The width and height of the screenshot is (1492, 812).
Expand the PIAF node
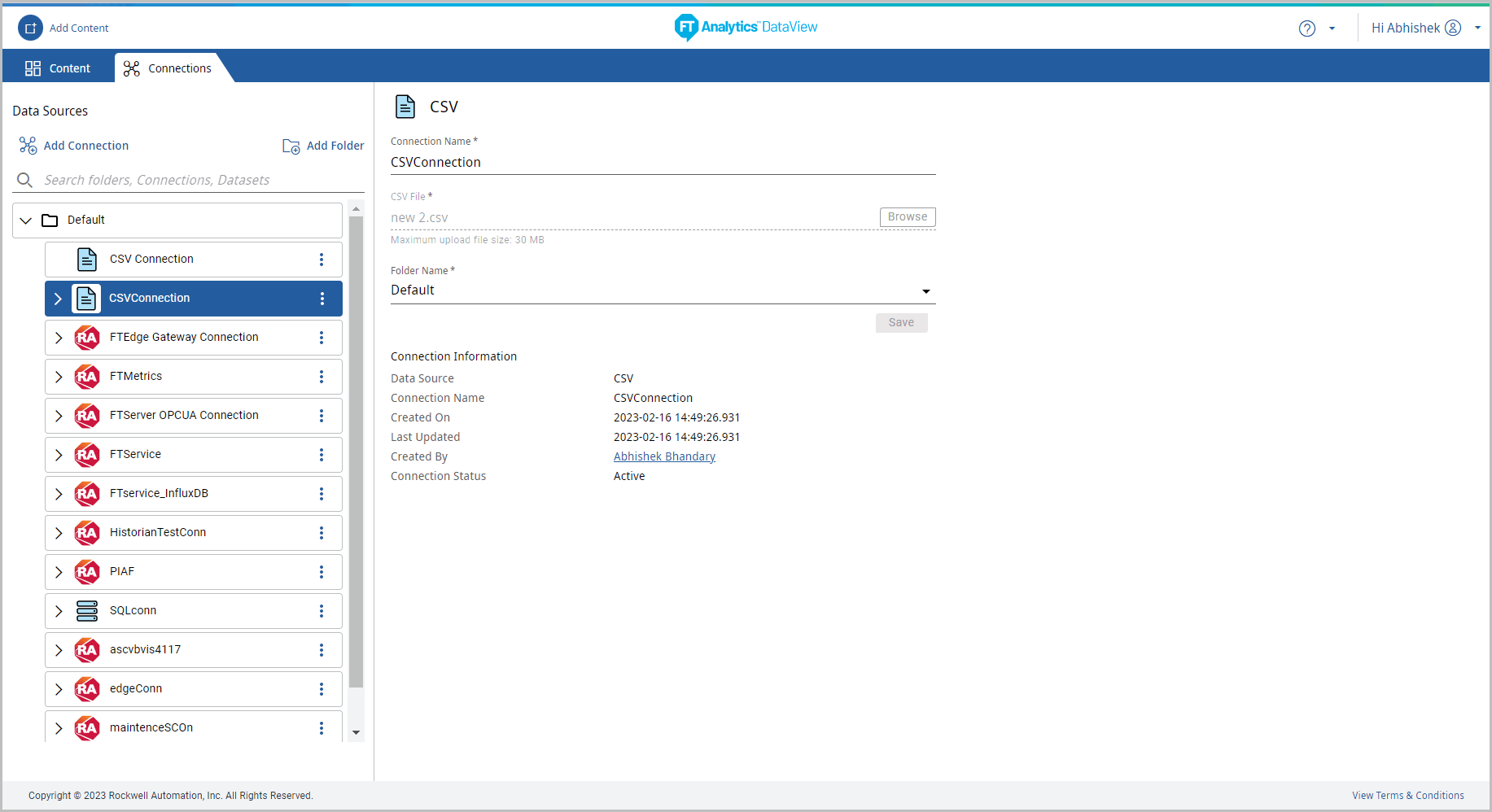pos(59,572)
